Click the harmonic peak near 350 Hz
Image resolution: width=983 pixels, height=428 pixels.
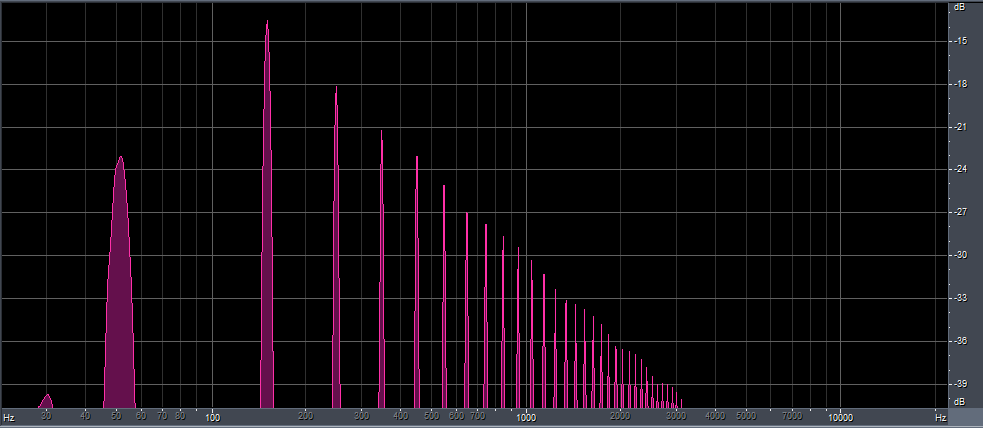click(381, 269)
